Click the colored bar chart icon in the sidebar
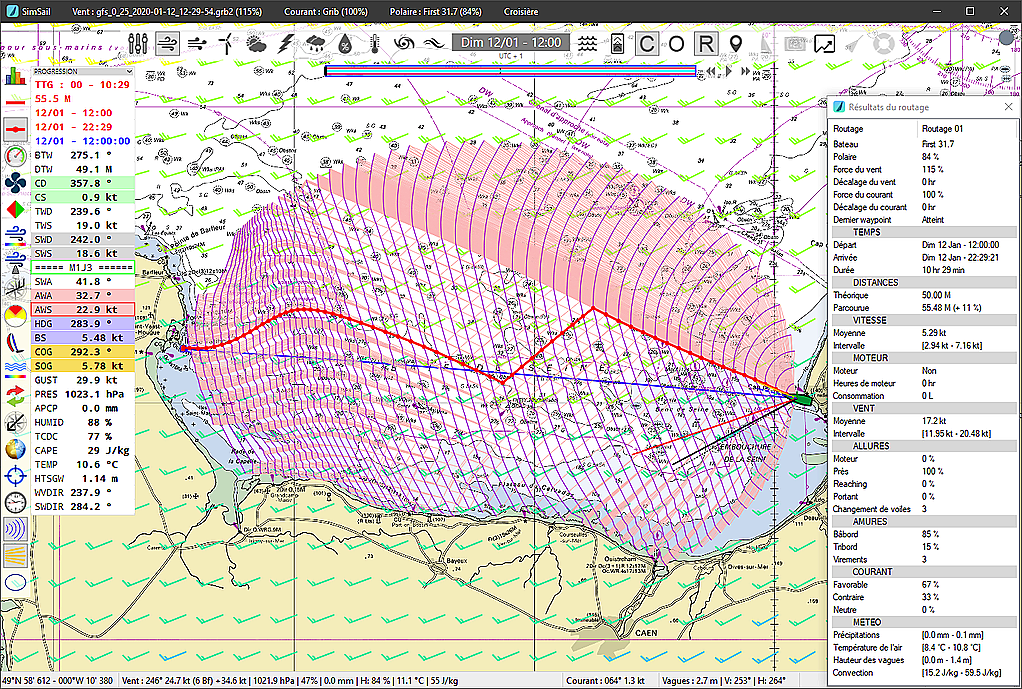The width and height of the screenshot is (1022, 689). [15, 76]
